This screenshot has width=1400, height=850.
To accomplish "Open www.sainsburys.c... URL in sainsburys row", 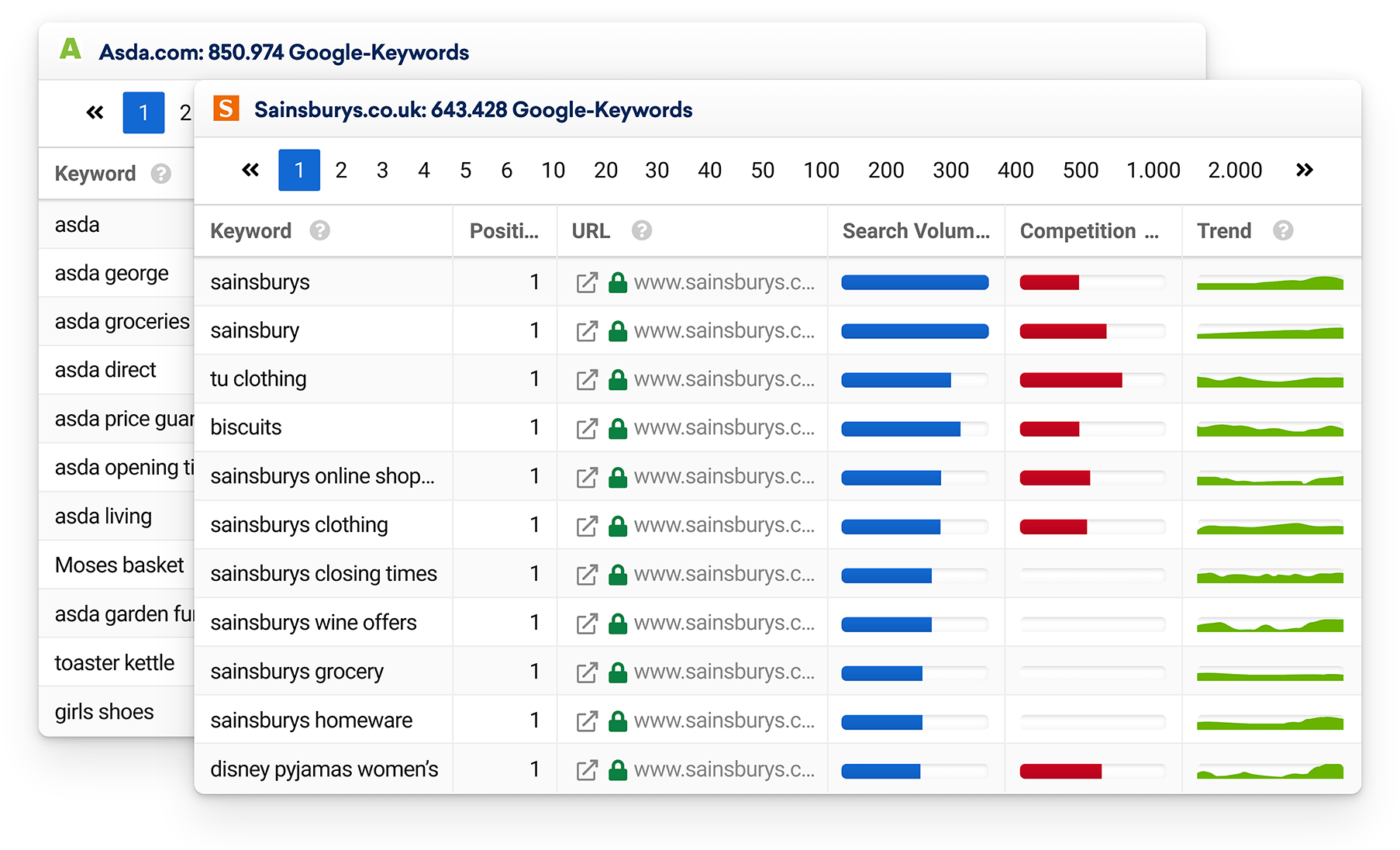I will click(724, 282).
